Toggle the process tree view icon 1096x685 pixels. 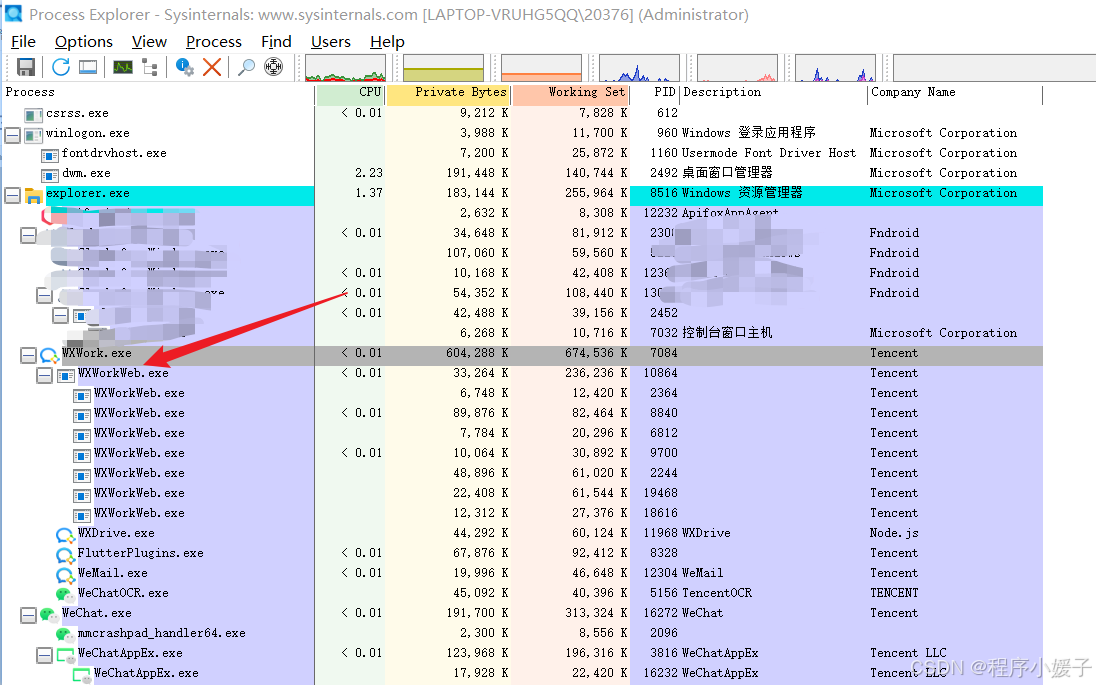[x=149, y=67]
